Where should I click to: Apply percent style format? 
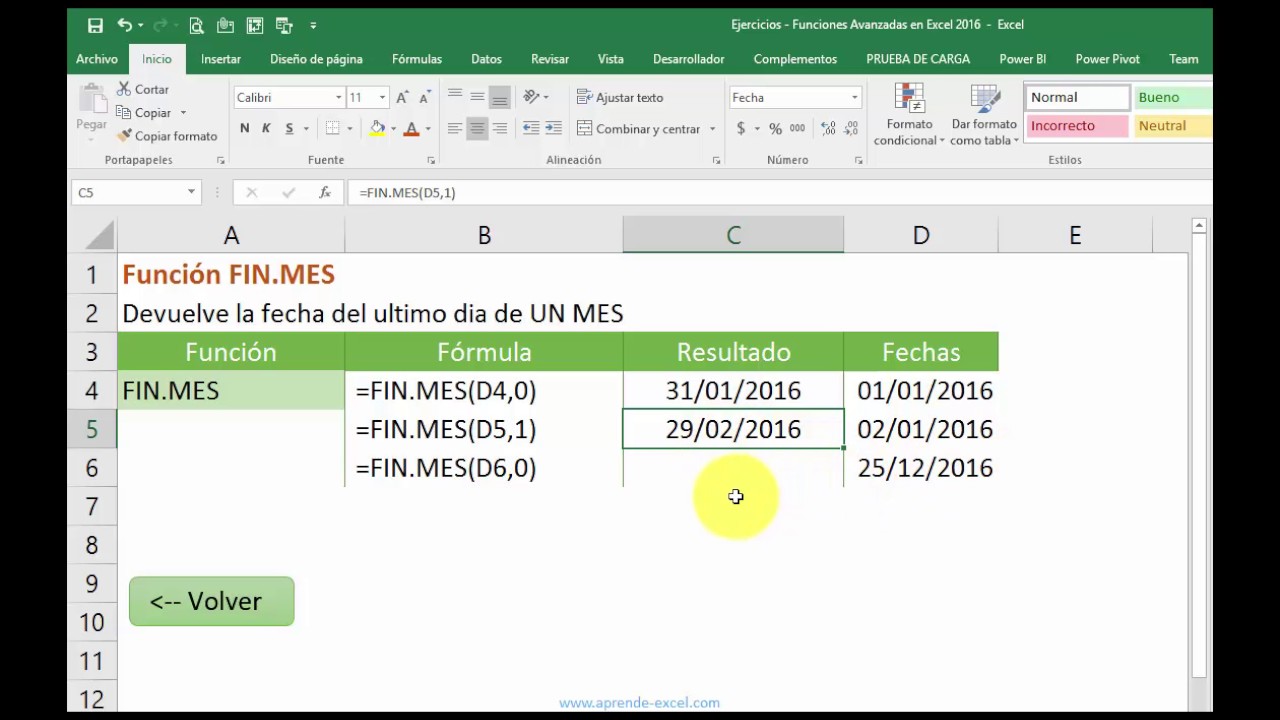tap(775, 128)
